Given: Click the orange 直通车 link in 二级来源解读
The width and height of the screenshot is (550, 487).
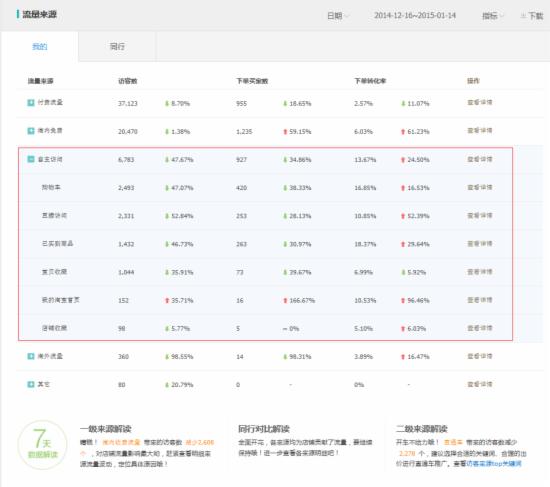Looking at the screenshot, I should (453, 442).
